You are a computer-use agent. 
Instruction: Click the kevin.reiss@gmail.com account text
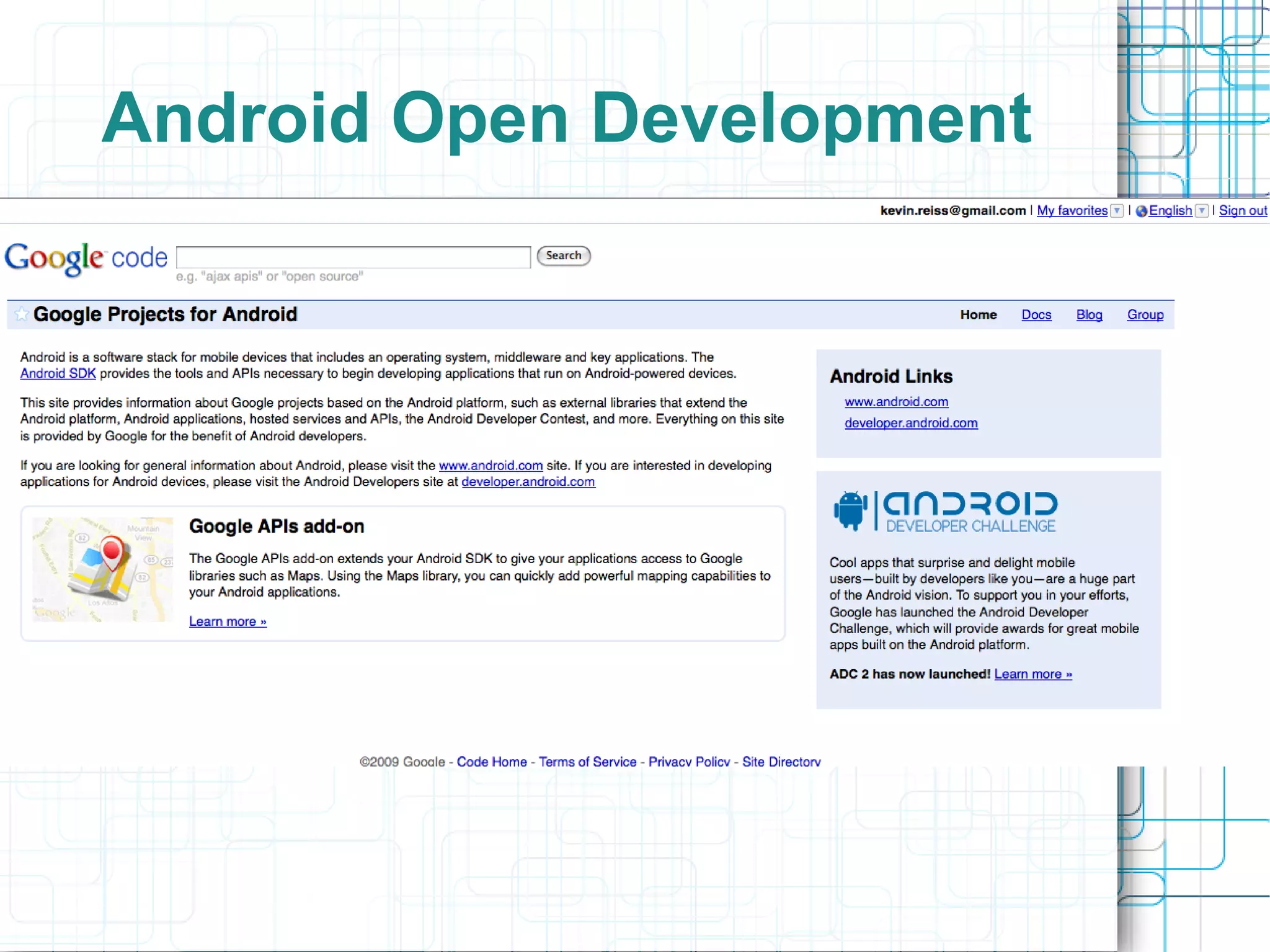[953, 211]
